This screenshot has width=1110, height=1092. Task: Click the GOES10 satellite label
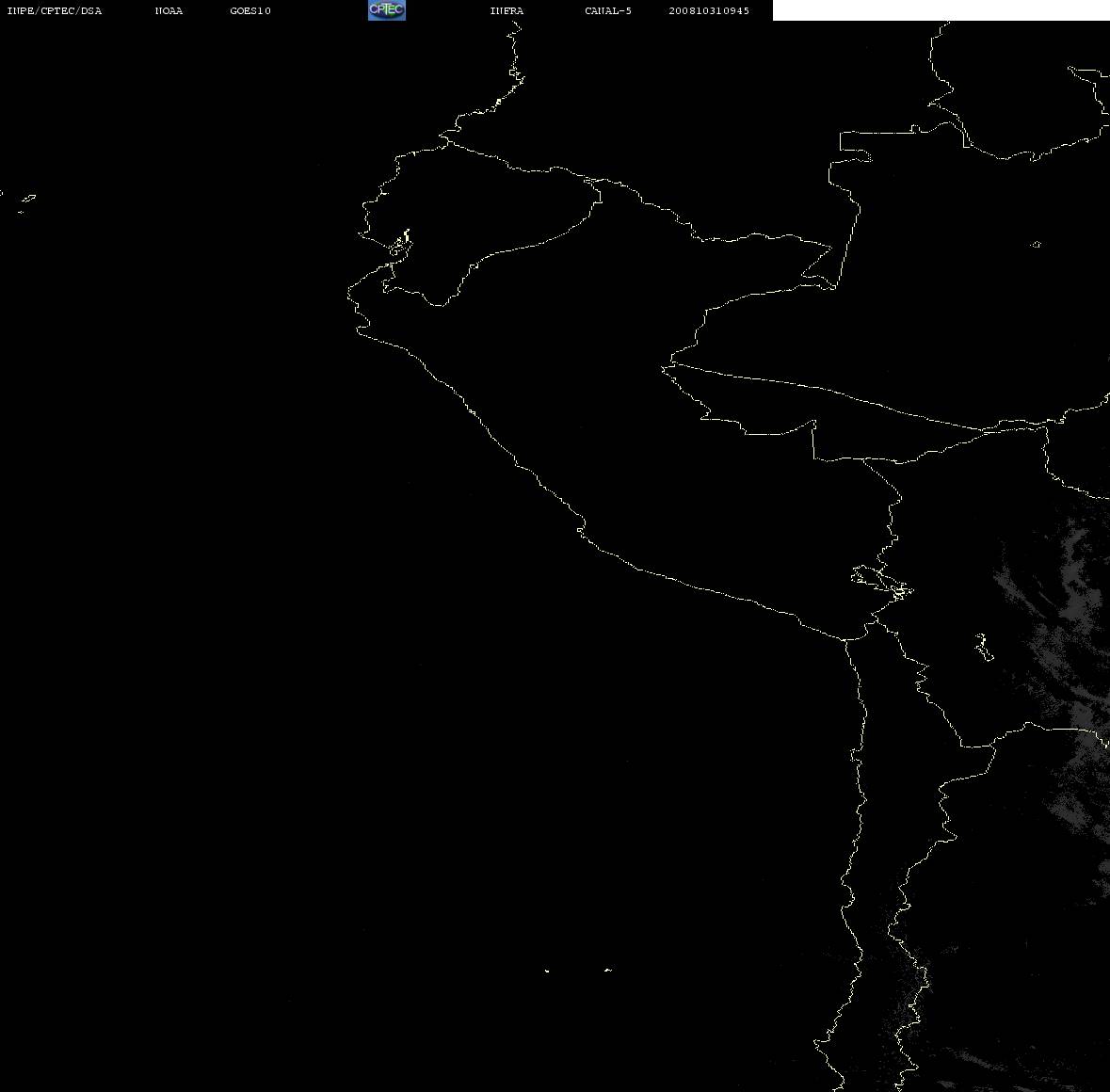[249, 10]
